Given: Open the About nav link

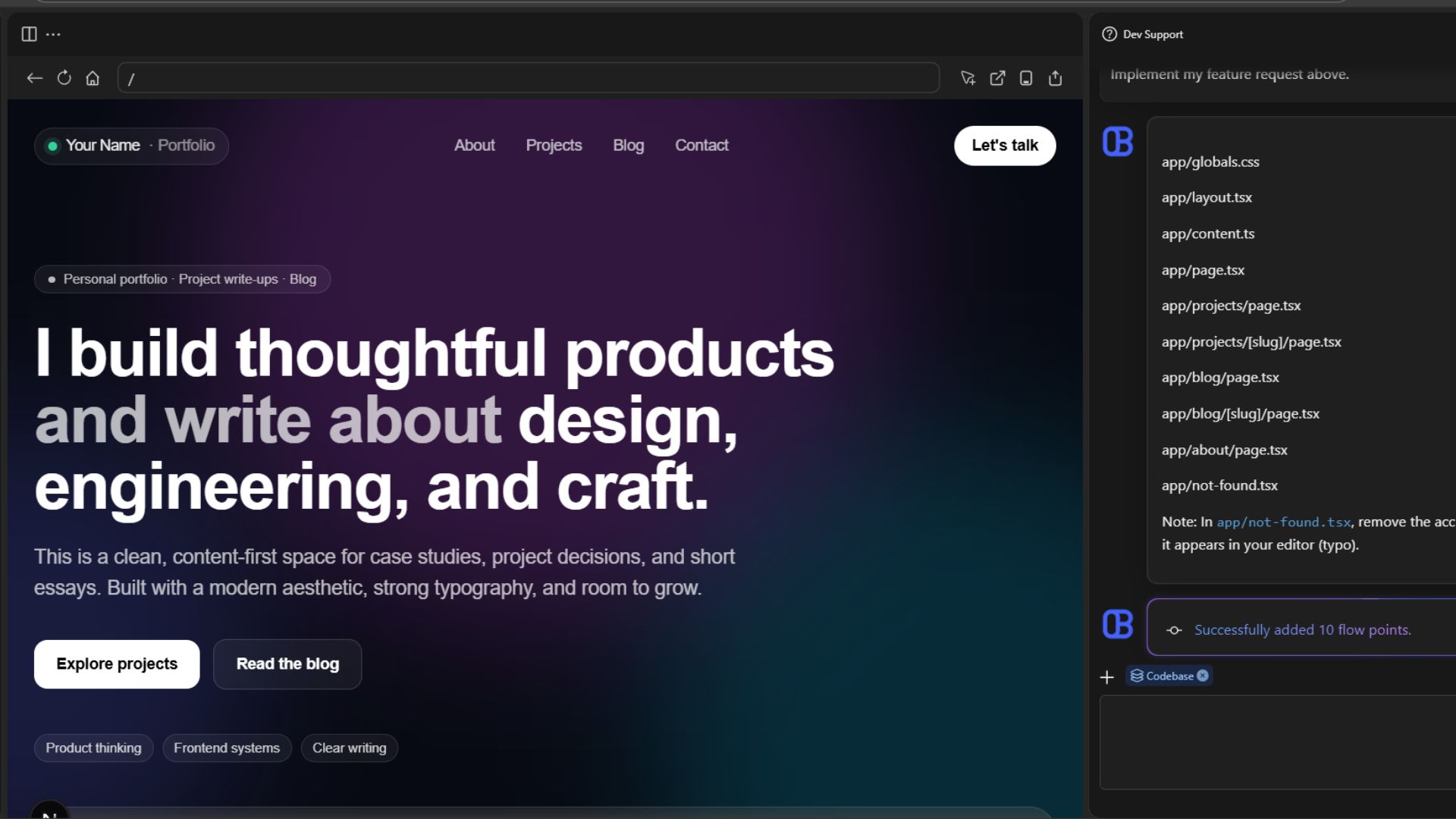Looking at the screenshot, I should (474, 146).
